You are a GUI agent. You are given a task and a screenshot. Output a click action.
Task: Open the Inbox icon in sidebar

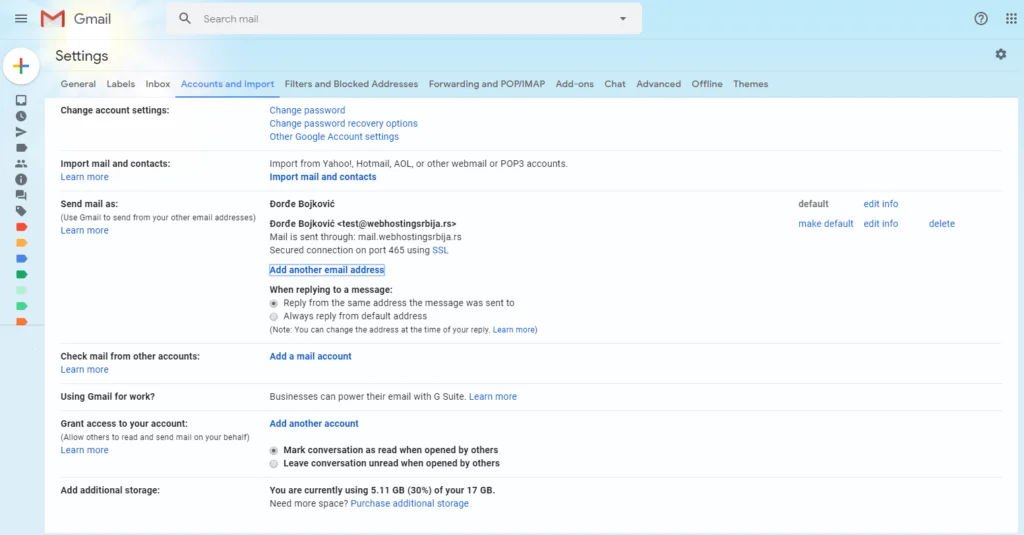21,101
